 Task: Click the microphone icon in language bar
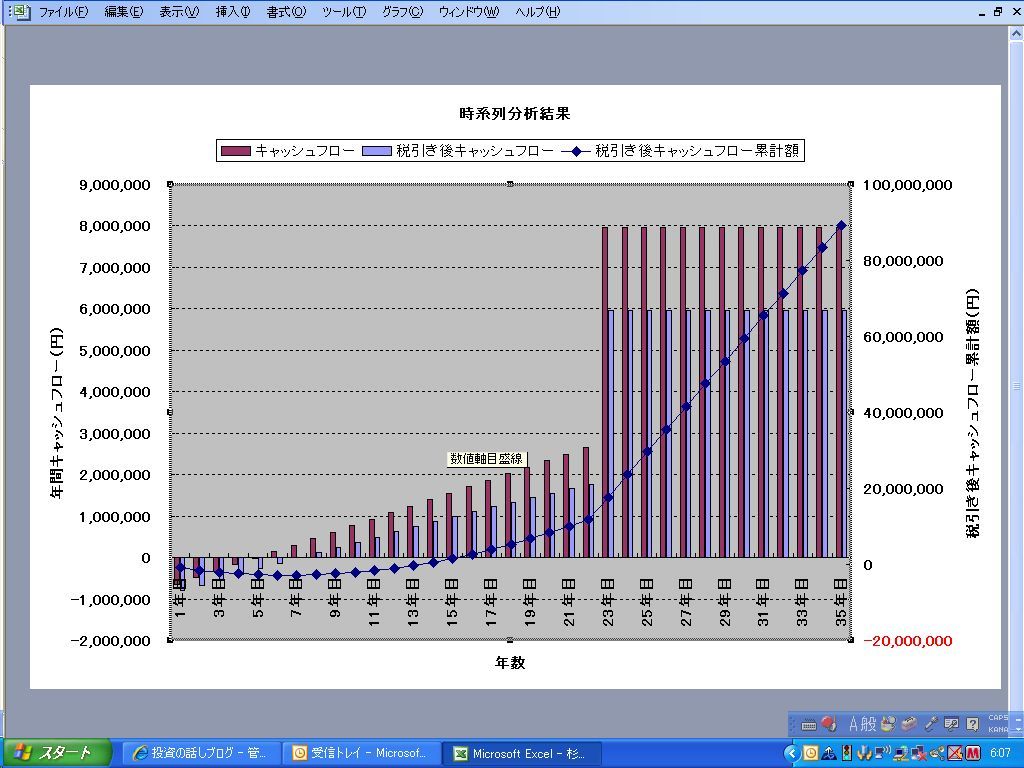coord(930,723)
